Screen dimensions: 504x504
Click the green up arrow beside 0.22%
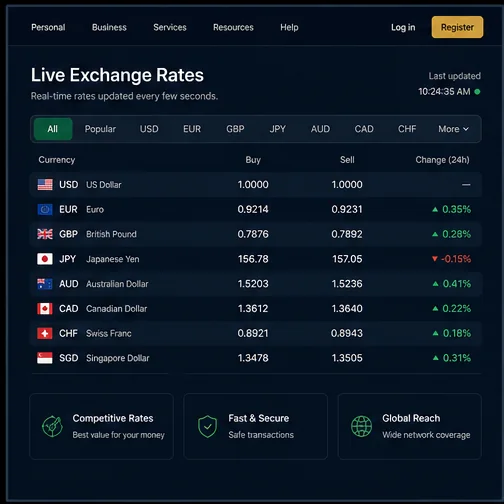point(435,308)
